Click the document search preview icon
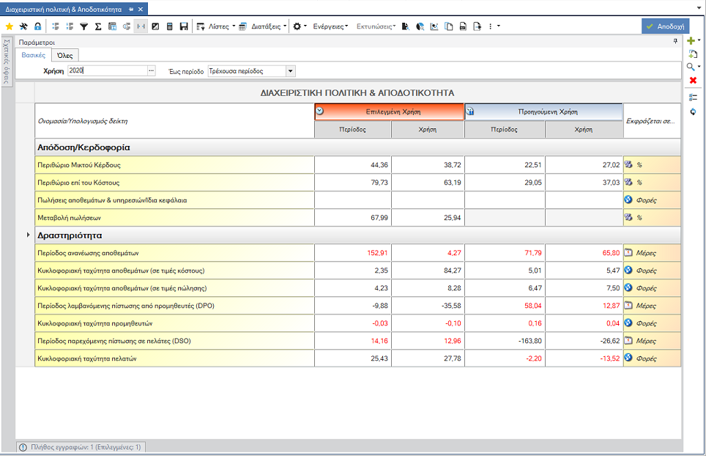The height and width of the screenshot is (456, 706). point(406,27)
